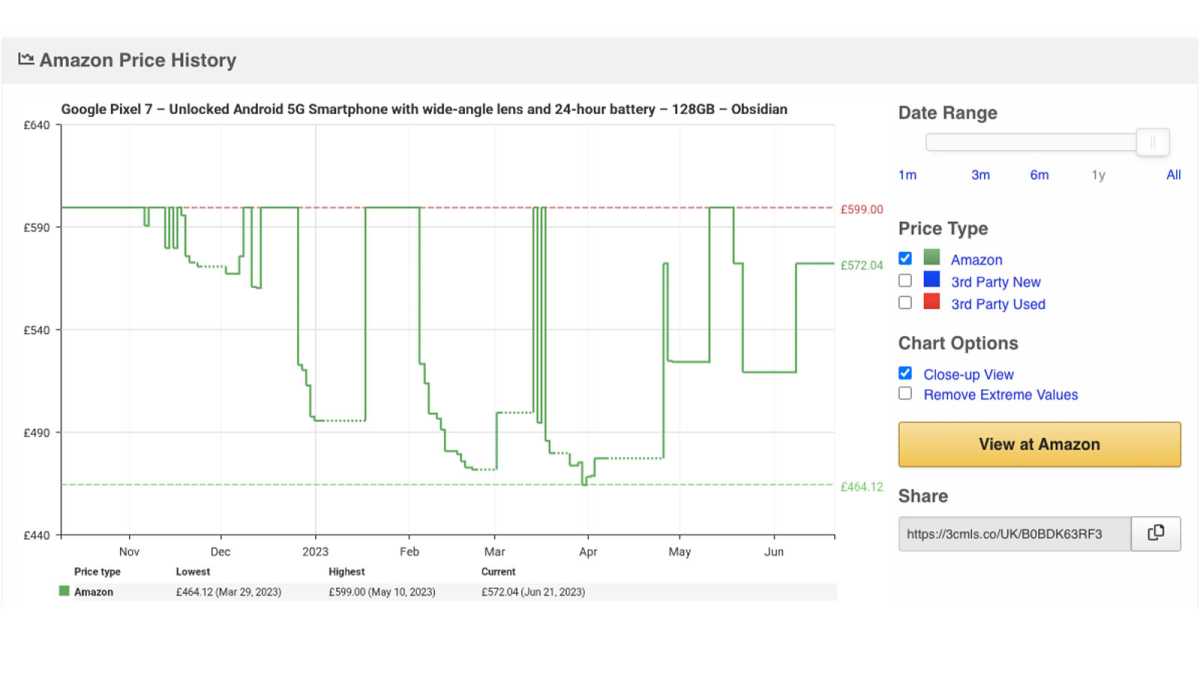The width and height of the screenshot is (1200, 675).
Task: Click the Dec x-axis label
Action: pyautogui.click(x=220, y=552)
